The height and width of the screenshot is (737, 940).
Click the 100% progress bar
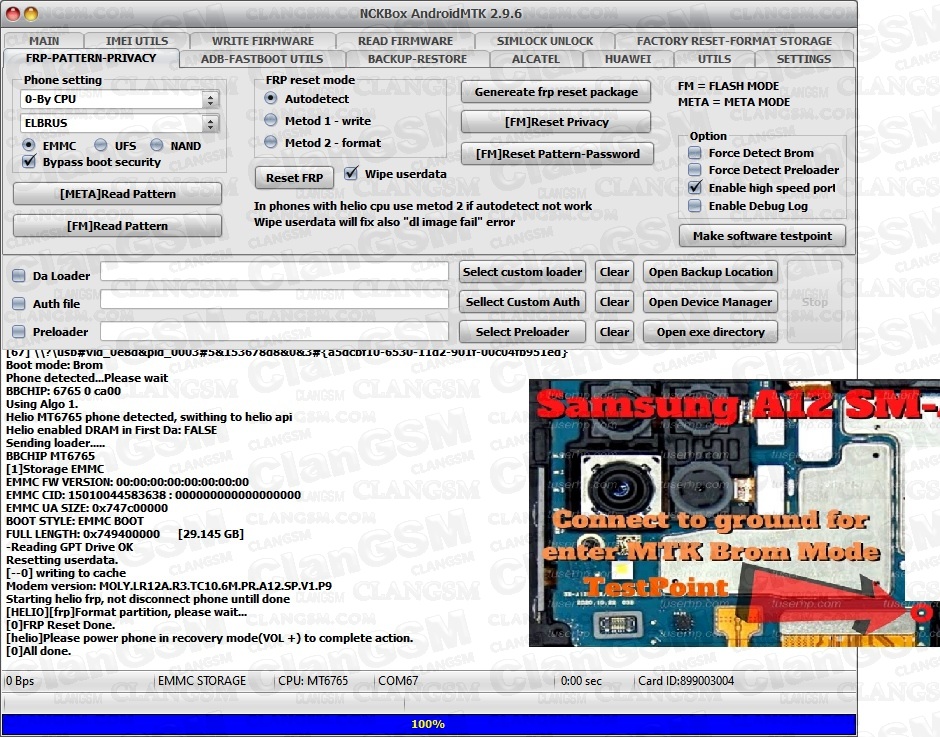click(428, 724)
